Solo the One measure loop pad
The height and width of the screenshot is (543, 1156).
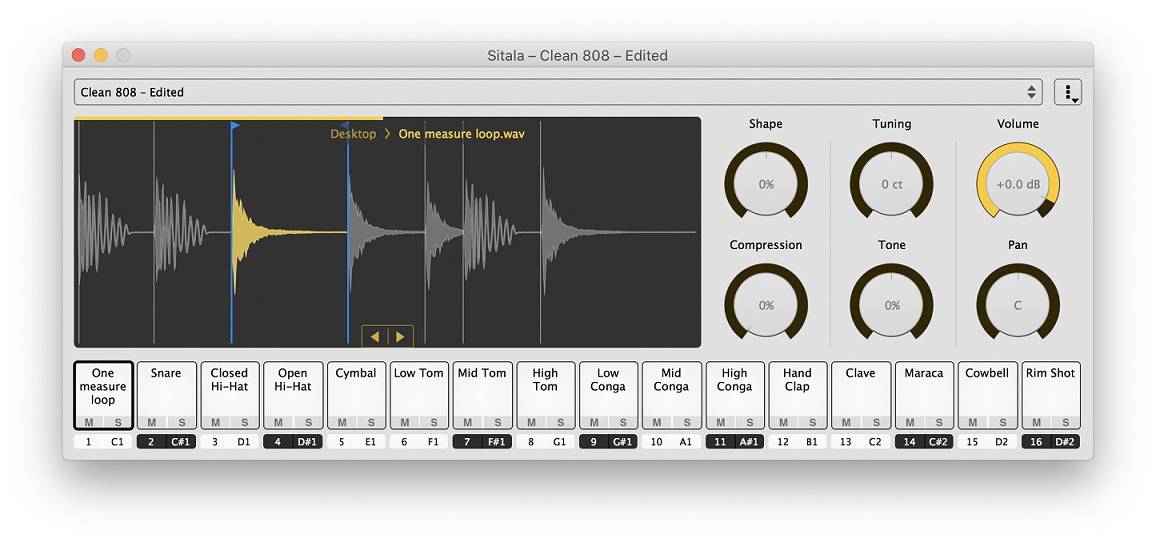118,423
